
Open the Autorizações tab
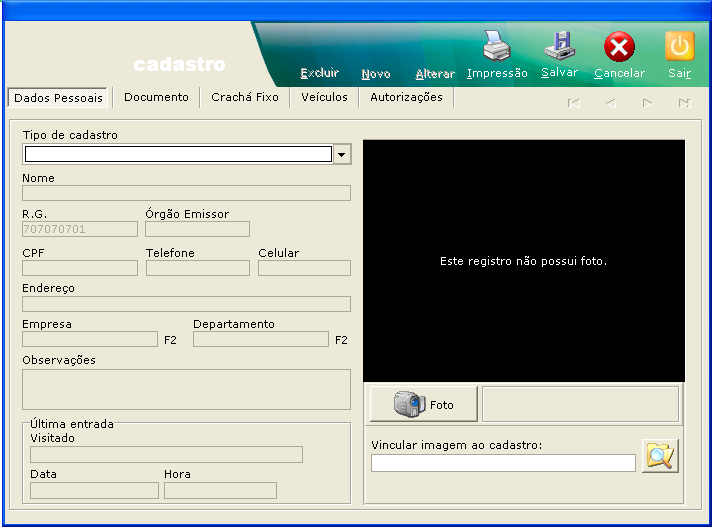click(406, 97)
